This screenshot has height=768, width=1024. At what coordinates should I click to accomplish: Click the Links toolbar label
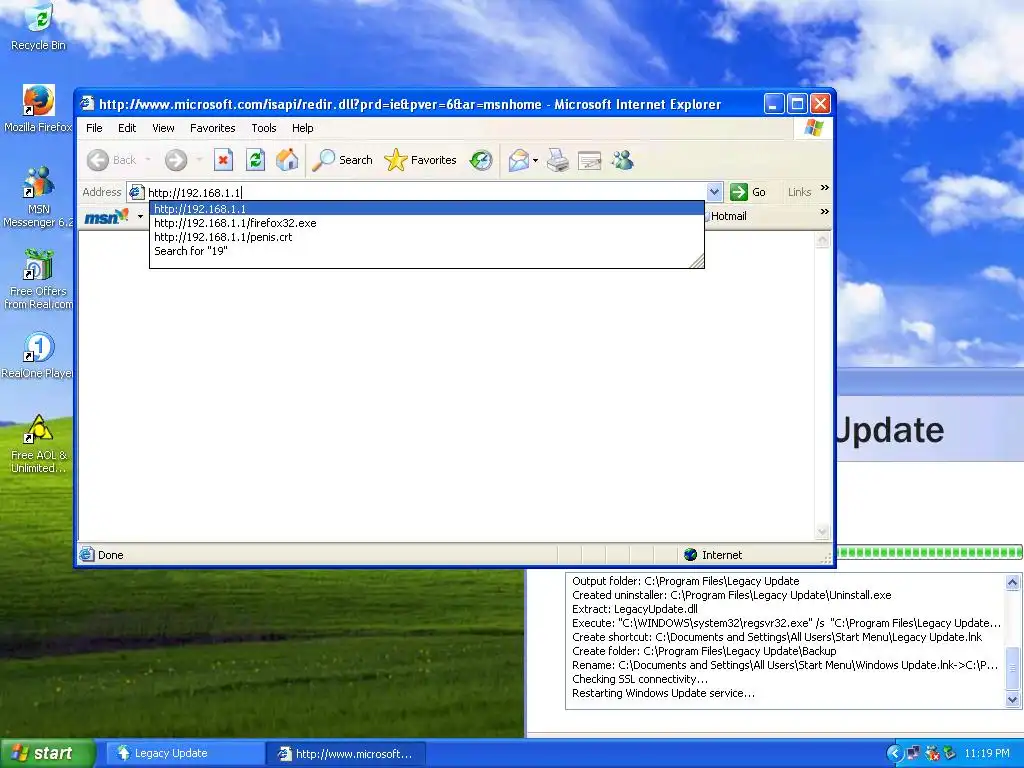pyautogui.click(x=799, y=192)
